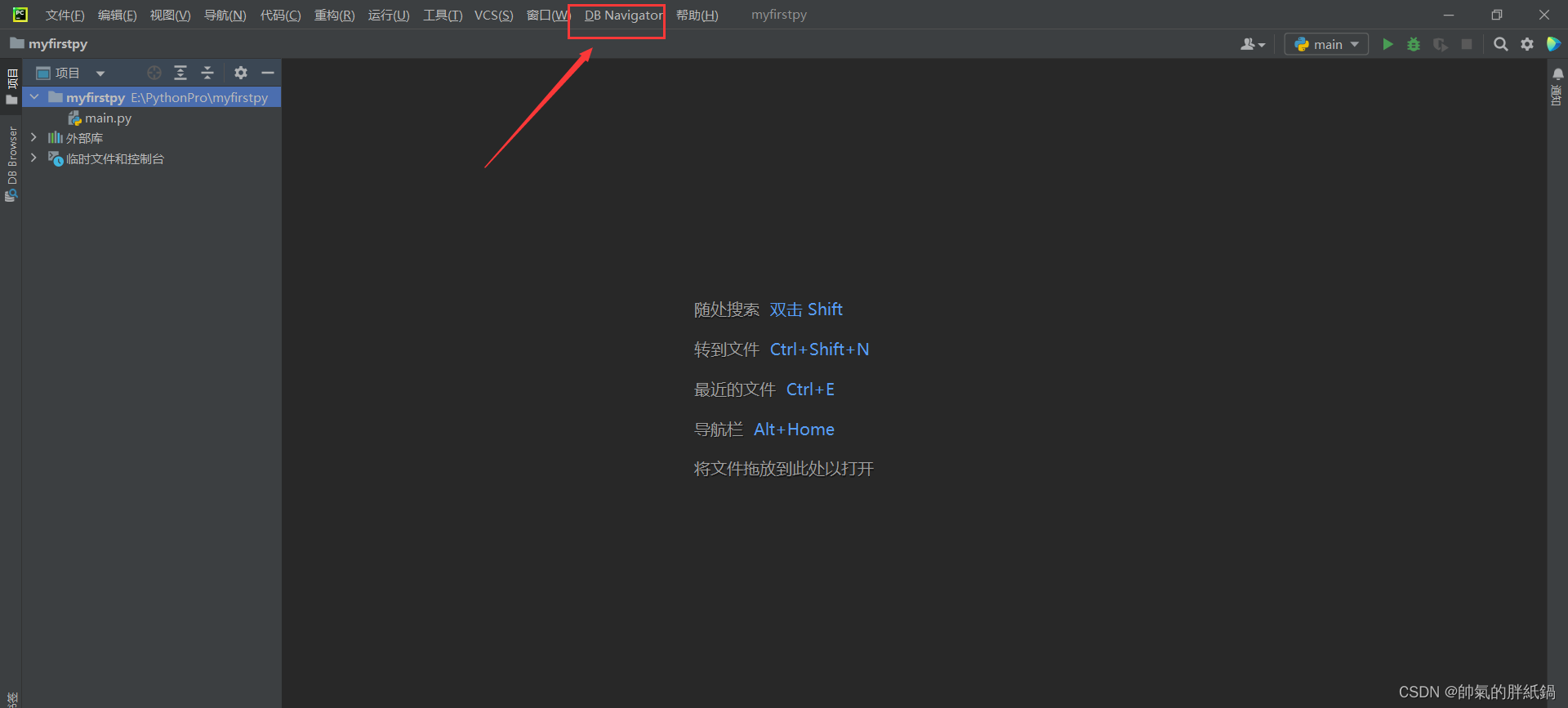Run the main configuration with green play

[x=1388, y=44]
